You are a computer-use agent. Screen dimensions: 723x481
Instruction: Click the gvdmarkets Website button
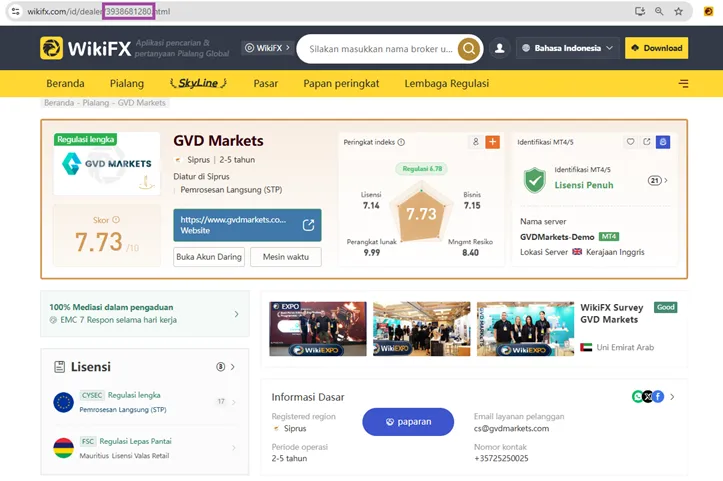[247, 225]
